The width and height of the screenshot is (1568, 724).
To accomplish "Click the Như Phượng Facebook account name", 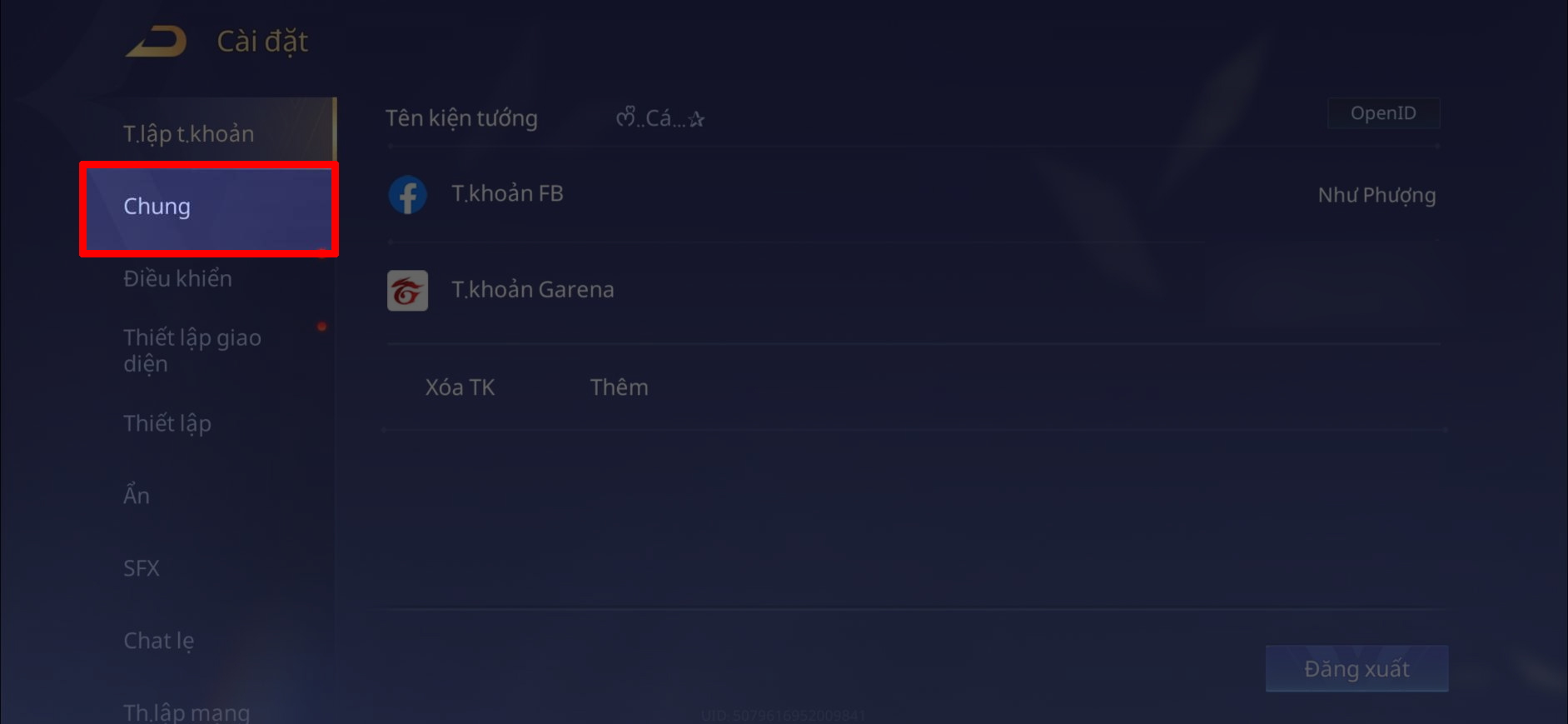I will (x=1376, y=196).
